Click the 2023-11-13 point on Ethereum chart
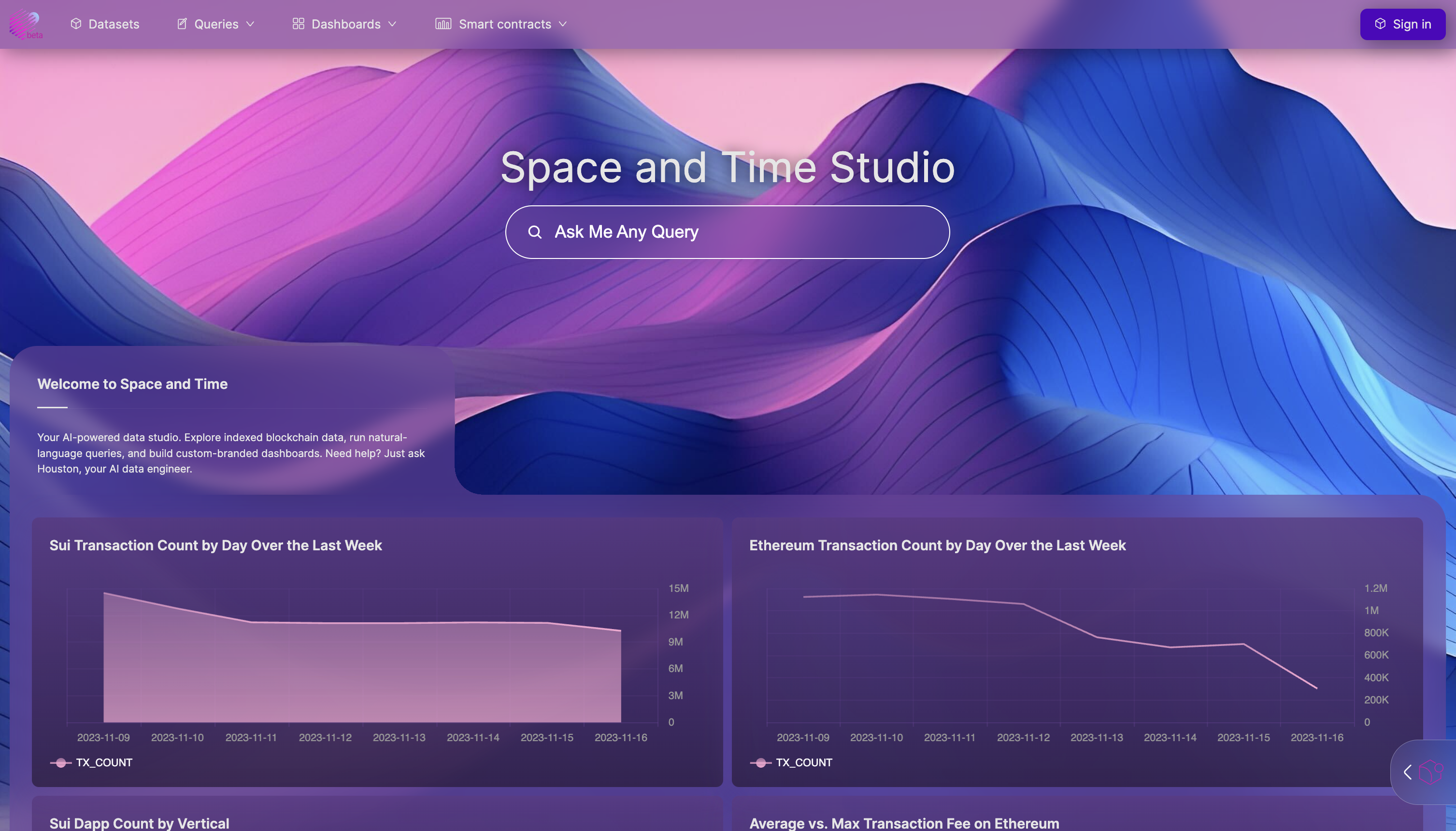 tap(1097, 637)
